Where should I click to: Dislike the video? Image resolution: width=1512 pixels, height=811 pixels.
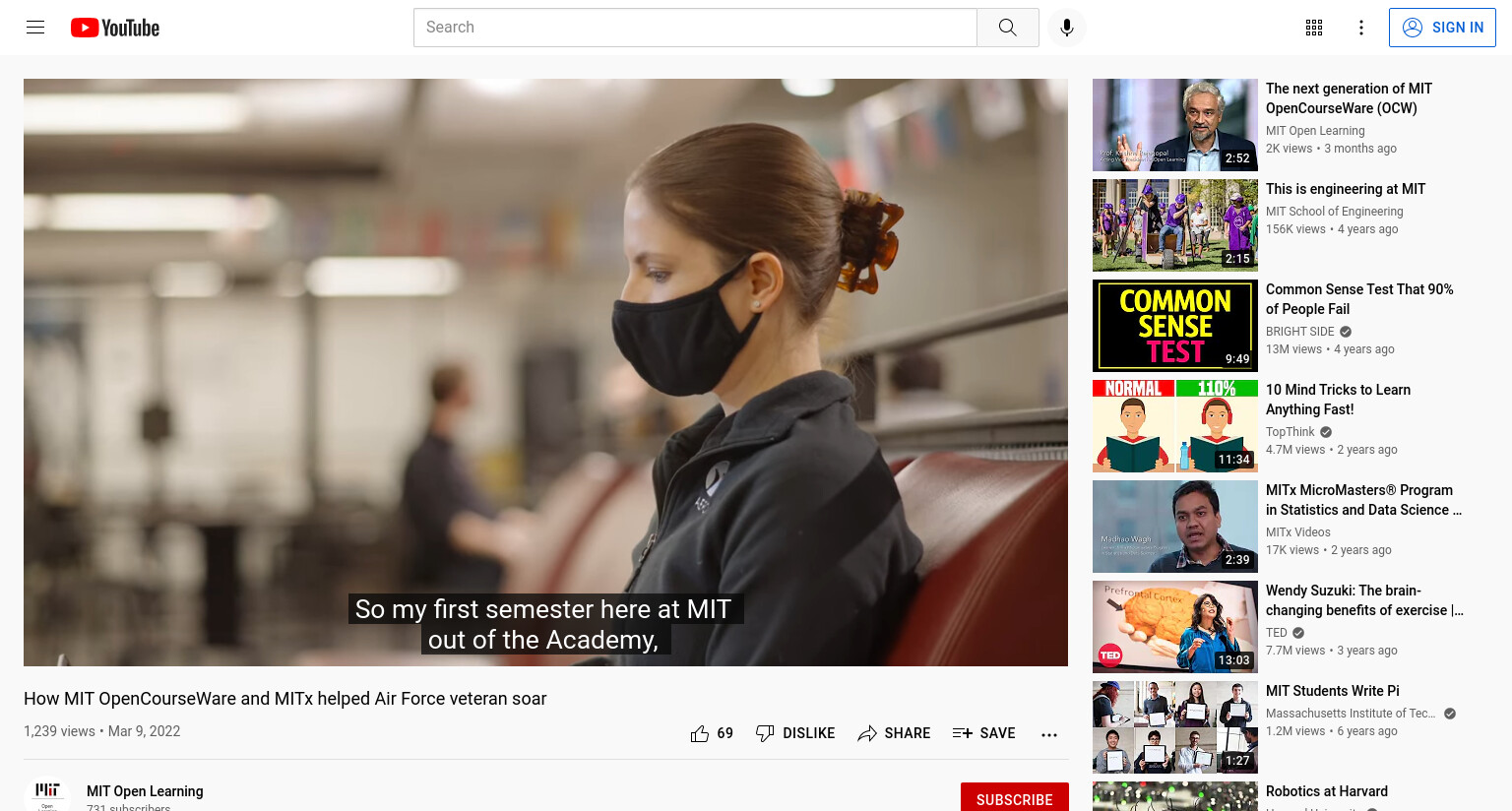pos(795,733)
